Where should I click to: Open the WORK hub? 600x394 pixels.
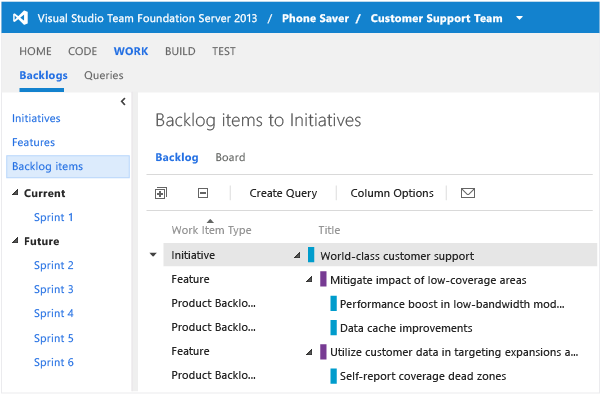pyautogui.click(x=131, y=51)
